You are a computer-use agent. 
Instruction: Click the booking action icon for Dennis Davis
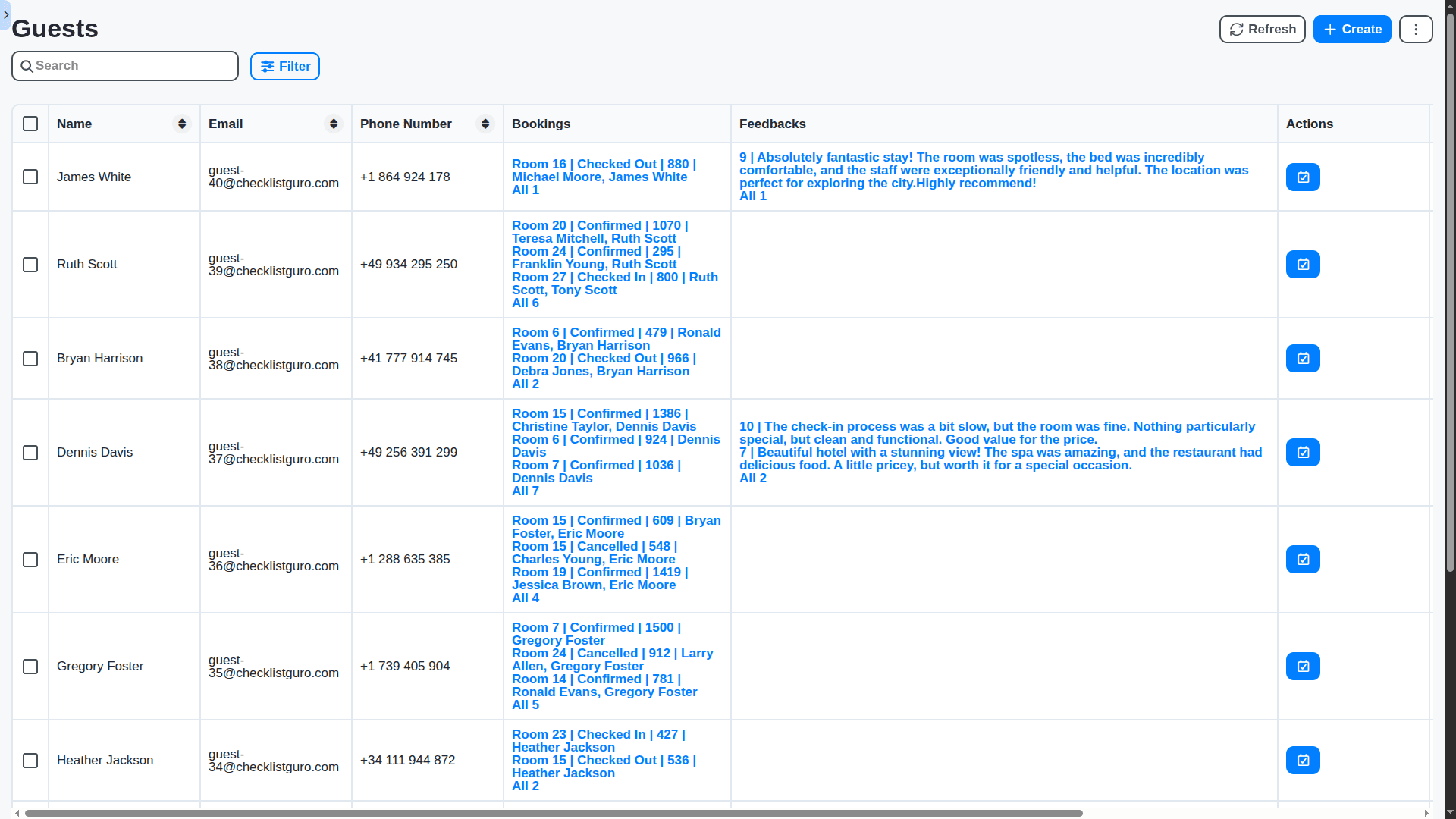1303,453
